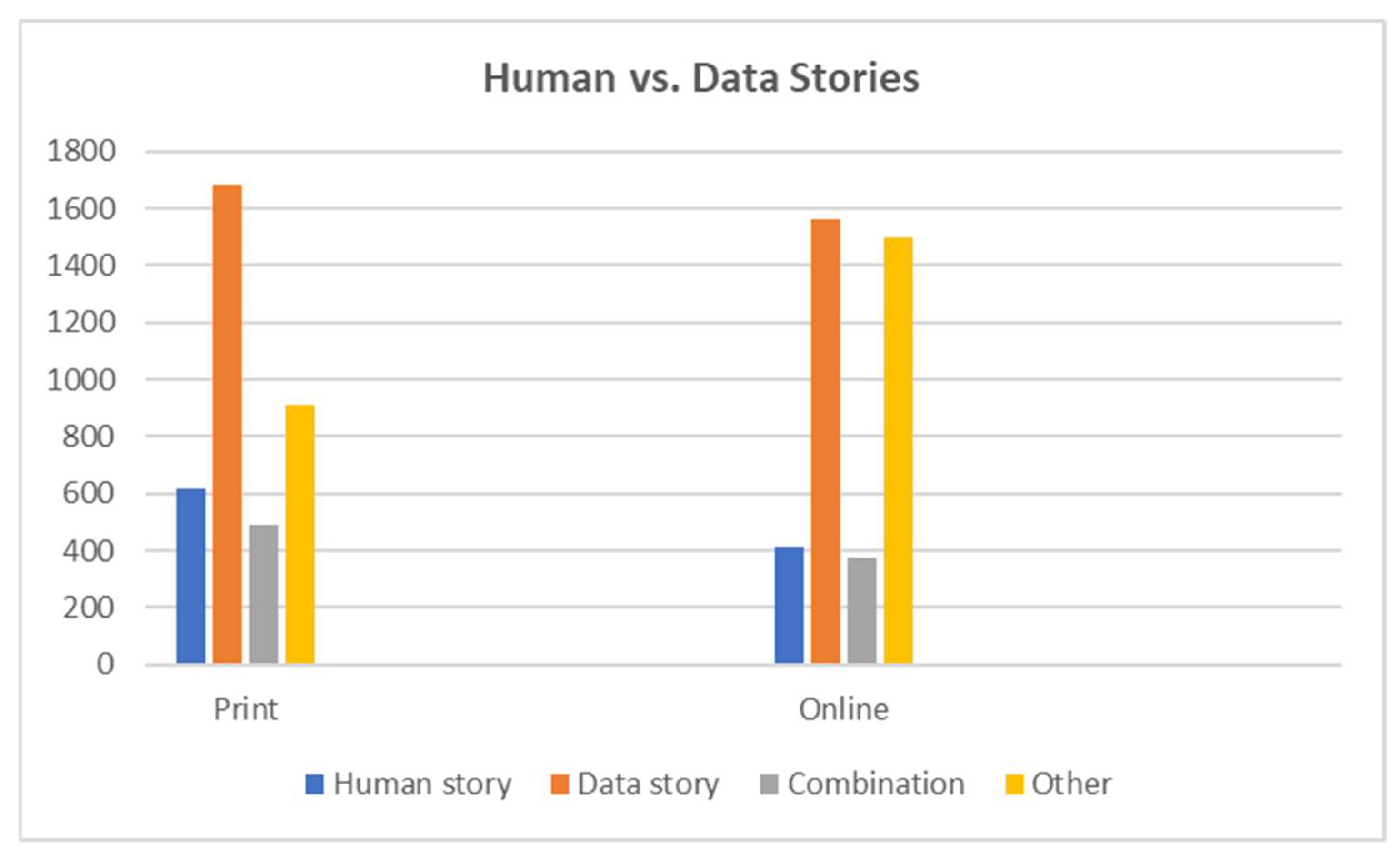Click the yellow Other bar for Print
Image resolution: width=1400 pixels, height=859 pixels.
300,534
